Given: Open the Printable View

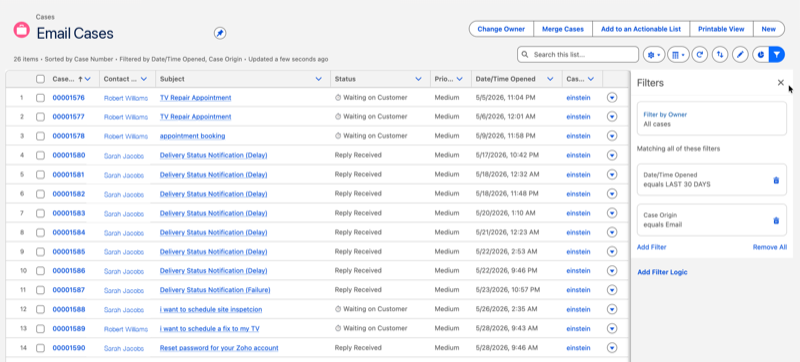Looking at the screenshot, I should (721, 29).
